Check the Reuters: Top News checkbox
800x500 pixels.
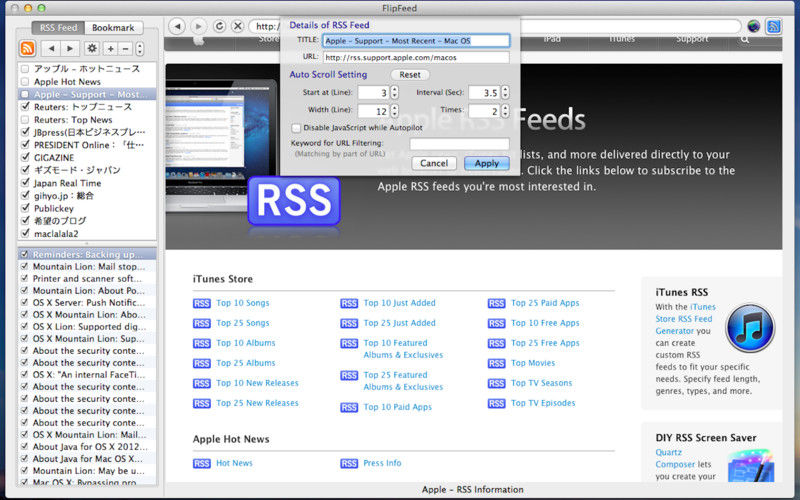25,119
